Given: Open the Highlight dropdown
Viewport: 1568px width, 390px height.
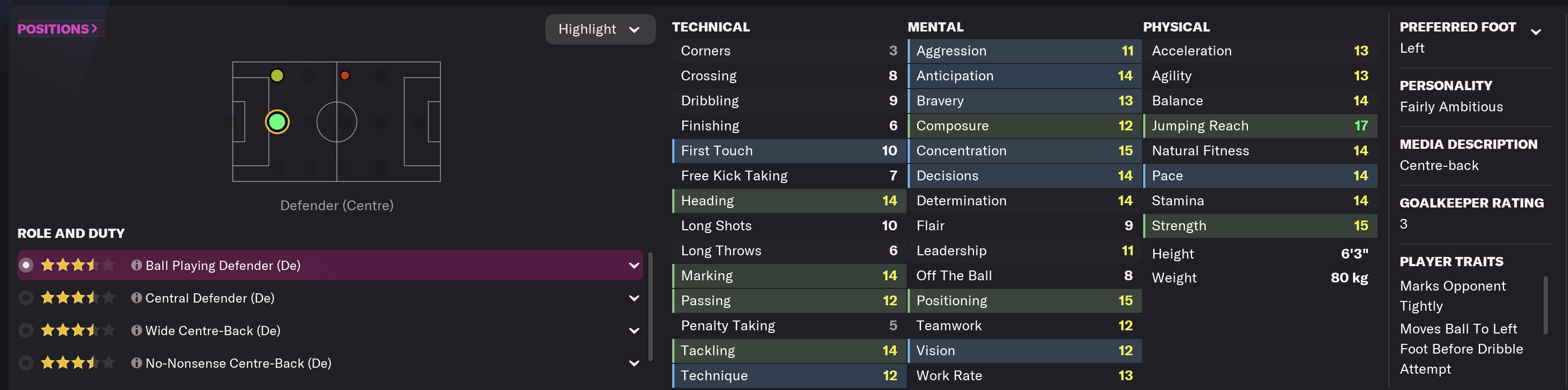Looking at the screenshot, I should click(x=600, y=29).
